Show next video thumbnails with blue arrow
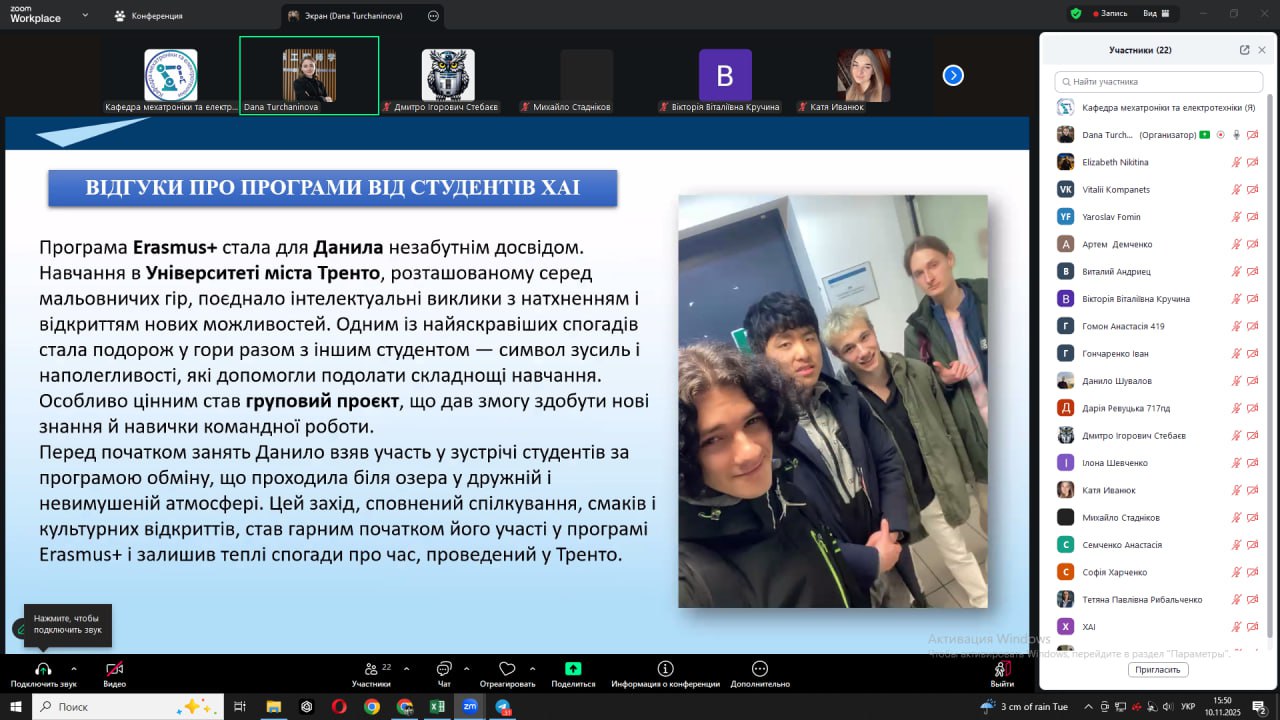Viewport: 1280px width, 720px height. [953, 75]
